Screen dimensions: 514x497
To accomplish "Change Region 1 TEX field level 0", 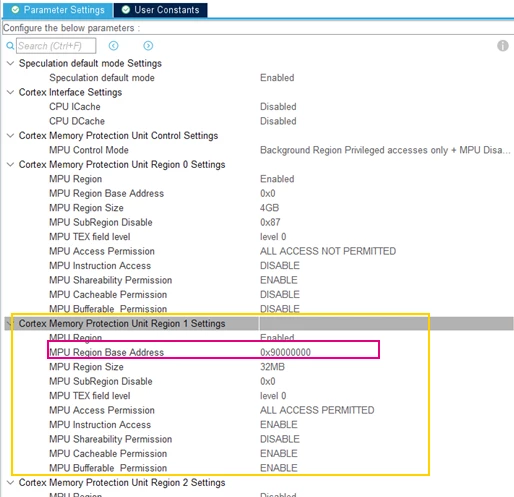I will coord(273,396).
